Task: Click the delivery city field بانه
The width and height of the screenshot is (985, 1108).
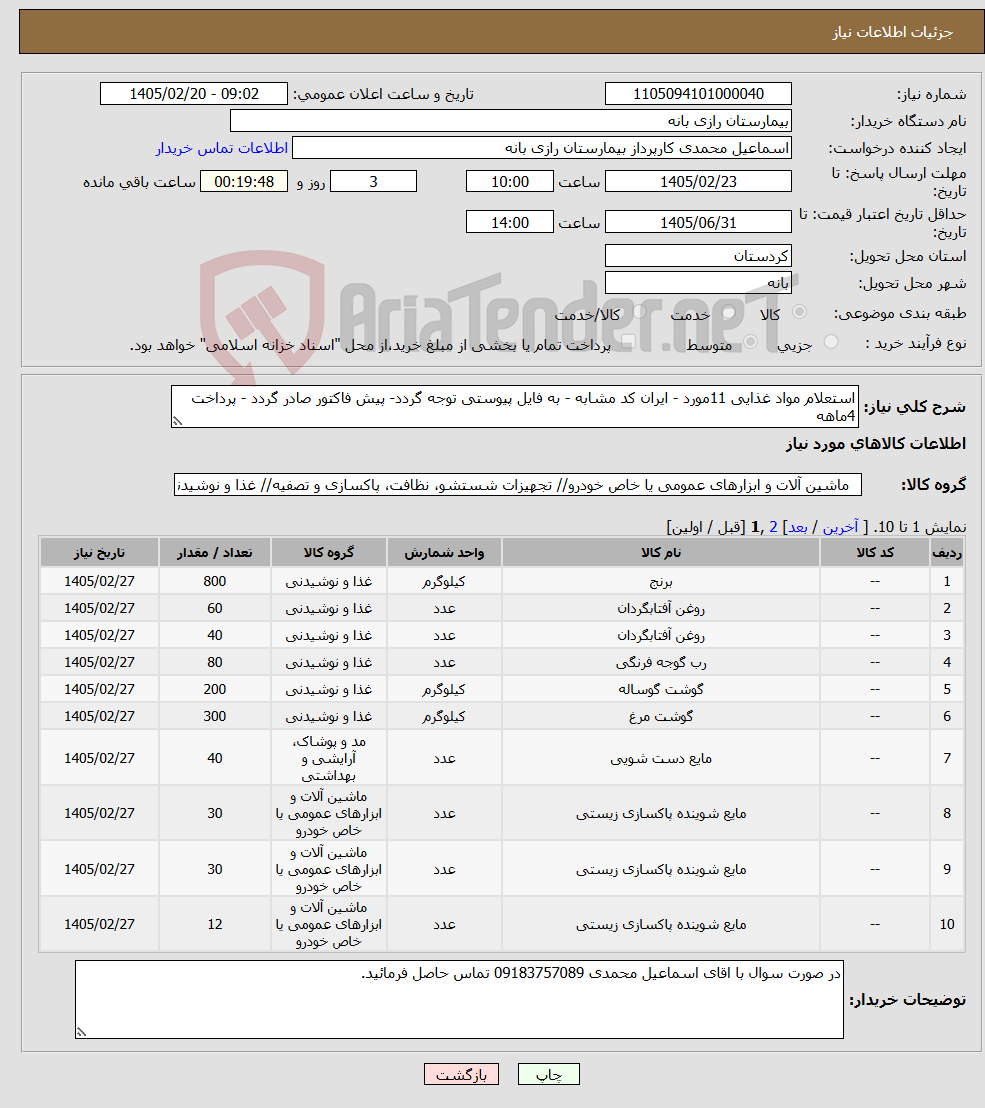Action: point(698,283)
